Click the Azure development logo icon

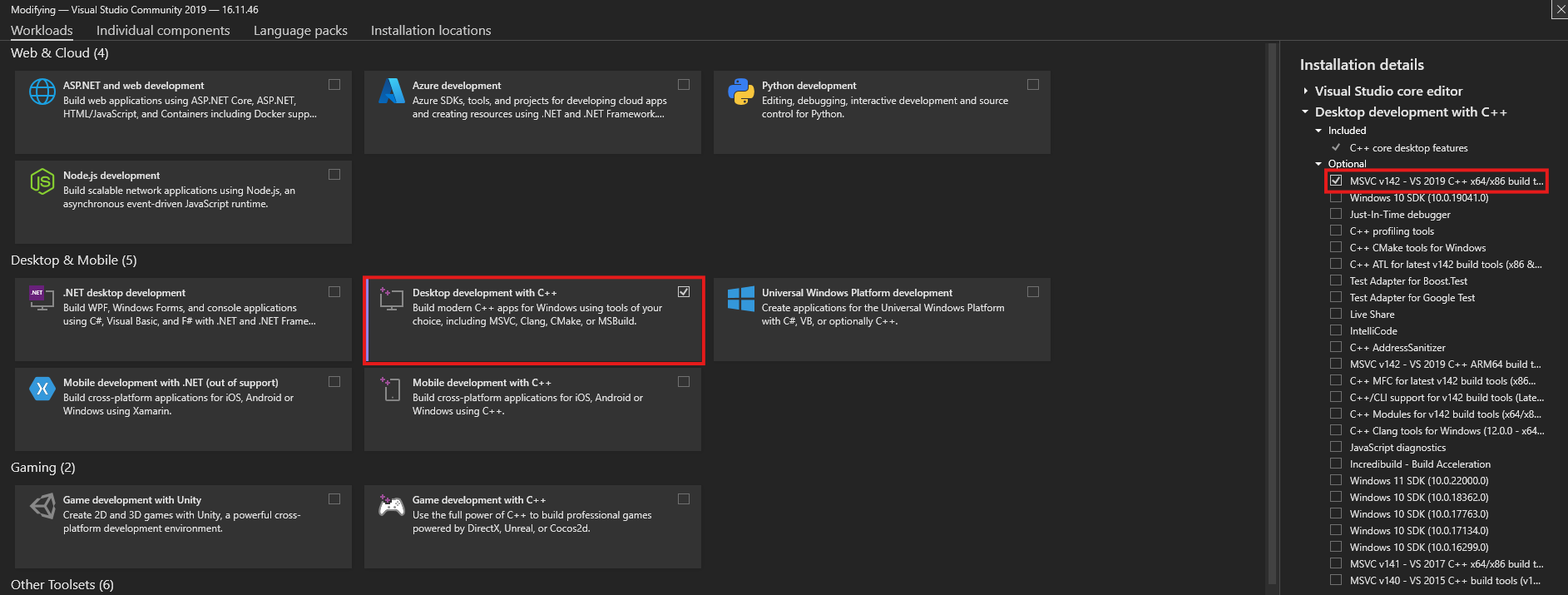391,92
